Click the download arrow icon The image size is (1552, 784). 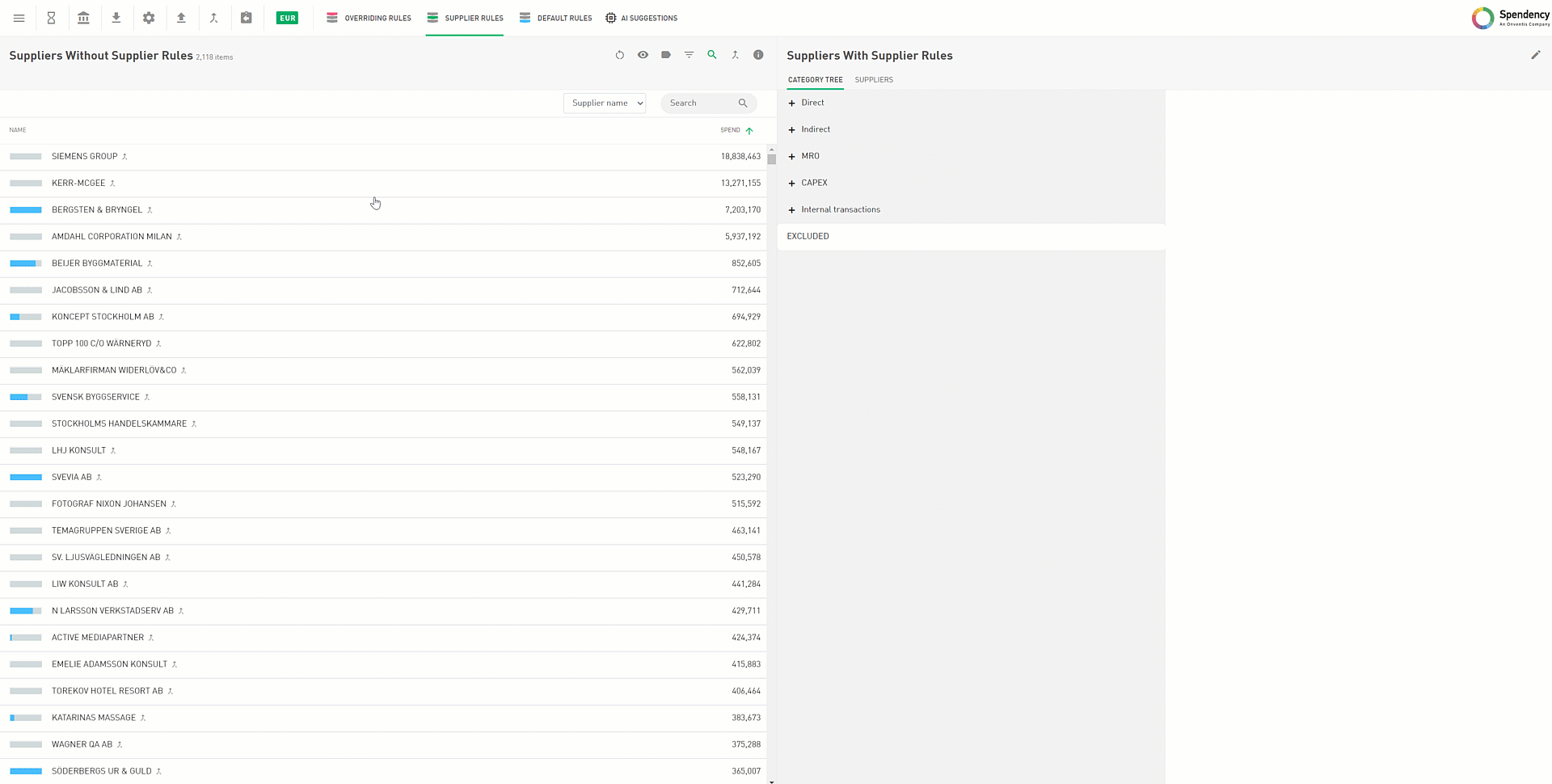coord(116,18)
